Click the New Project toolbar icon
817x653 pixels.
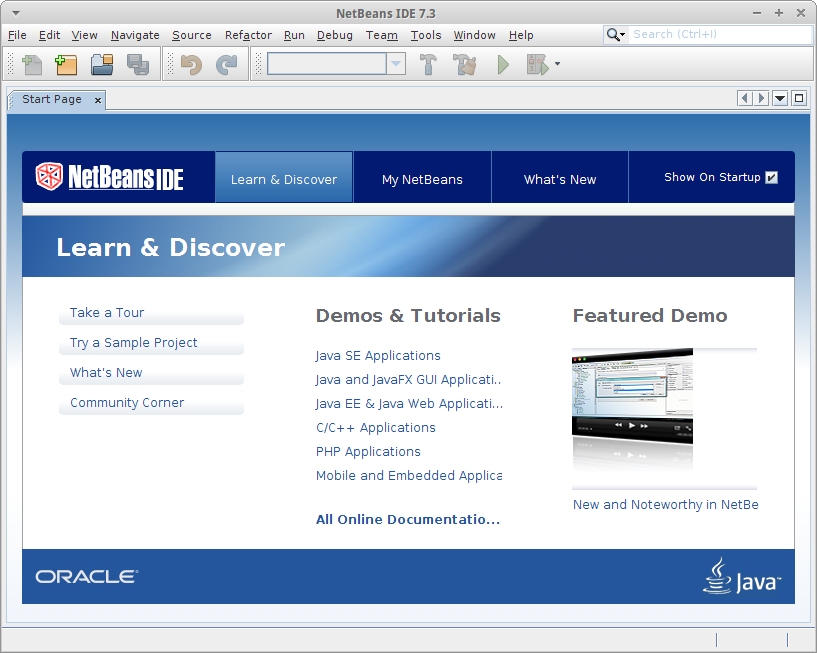[66, 65]
